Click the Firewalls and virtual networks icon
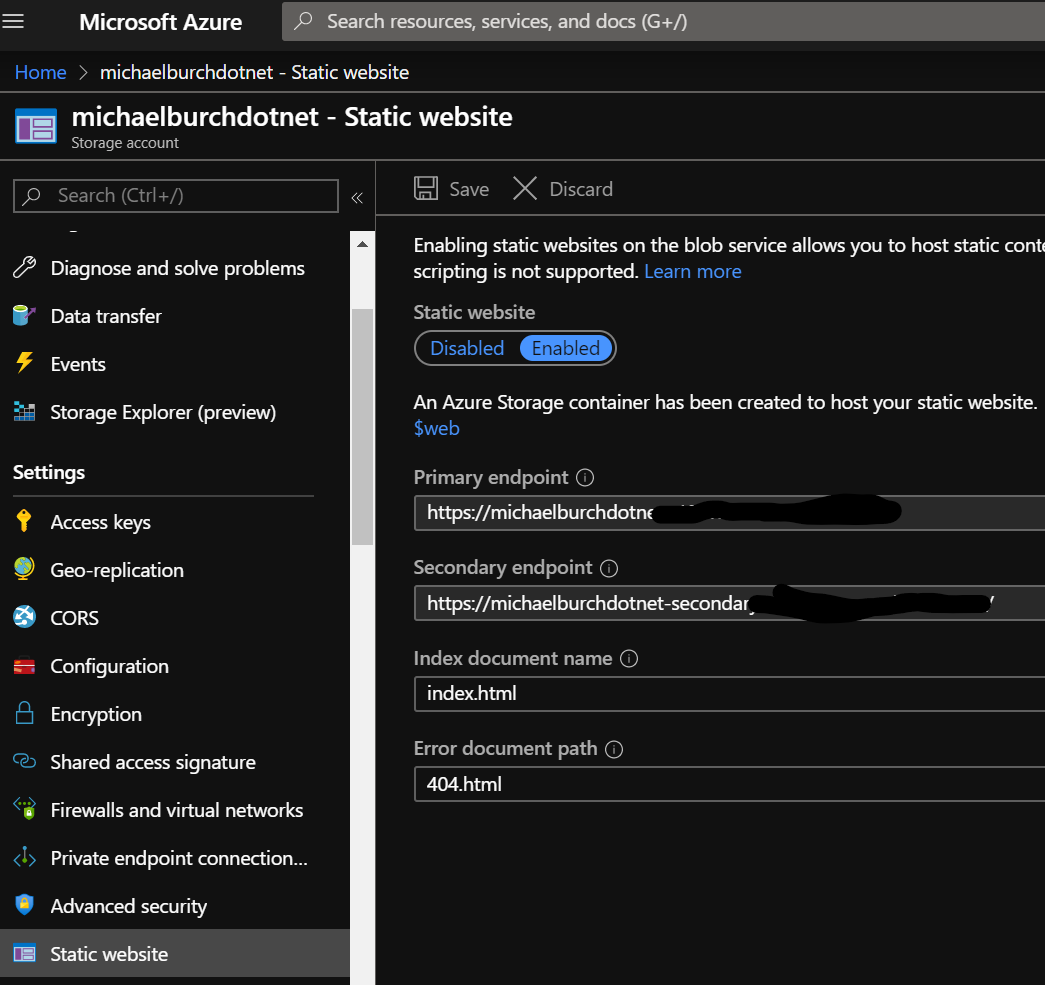This screenshot has width=1045, height=985. click(x=25, y=809)
